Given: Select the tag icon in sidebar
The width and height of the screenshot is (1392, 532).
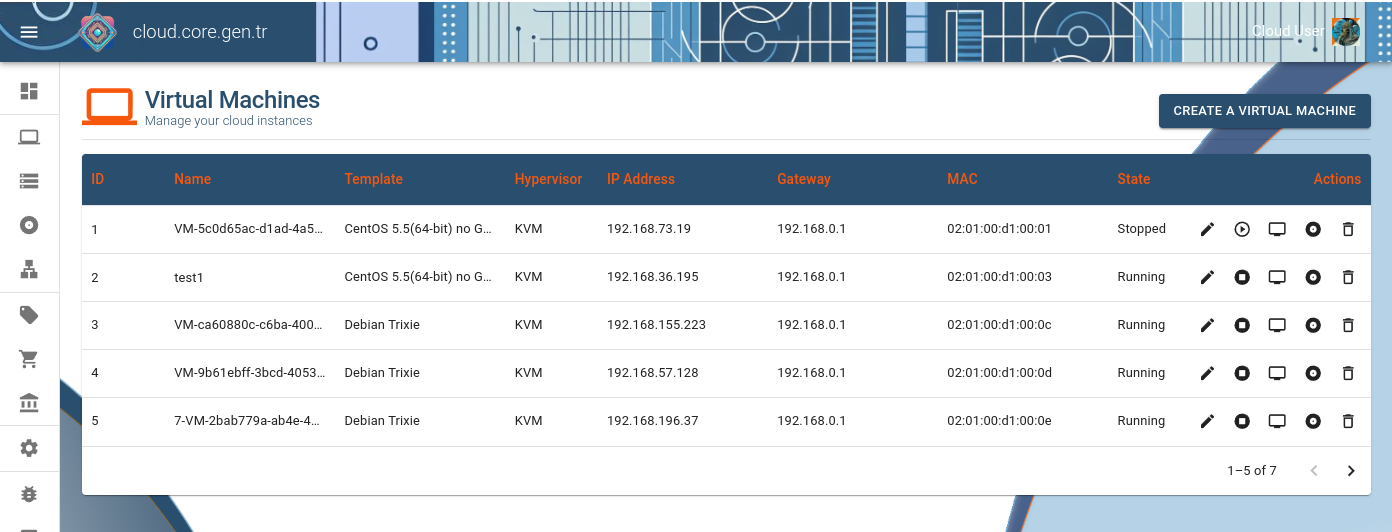Looking at the screenshot, I should (x=29, y=315).
